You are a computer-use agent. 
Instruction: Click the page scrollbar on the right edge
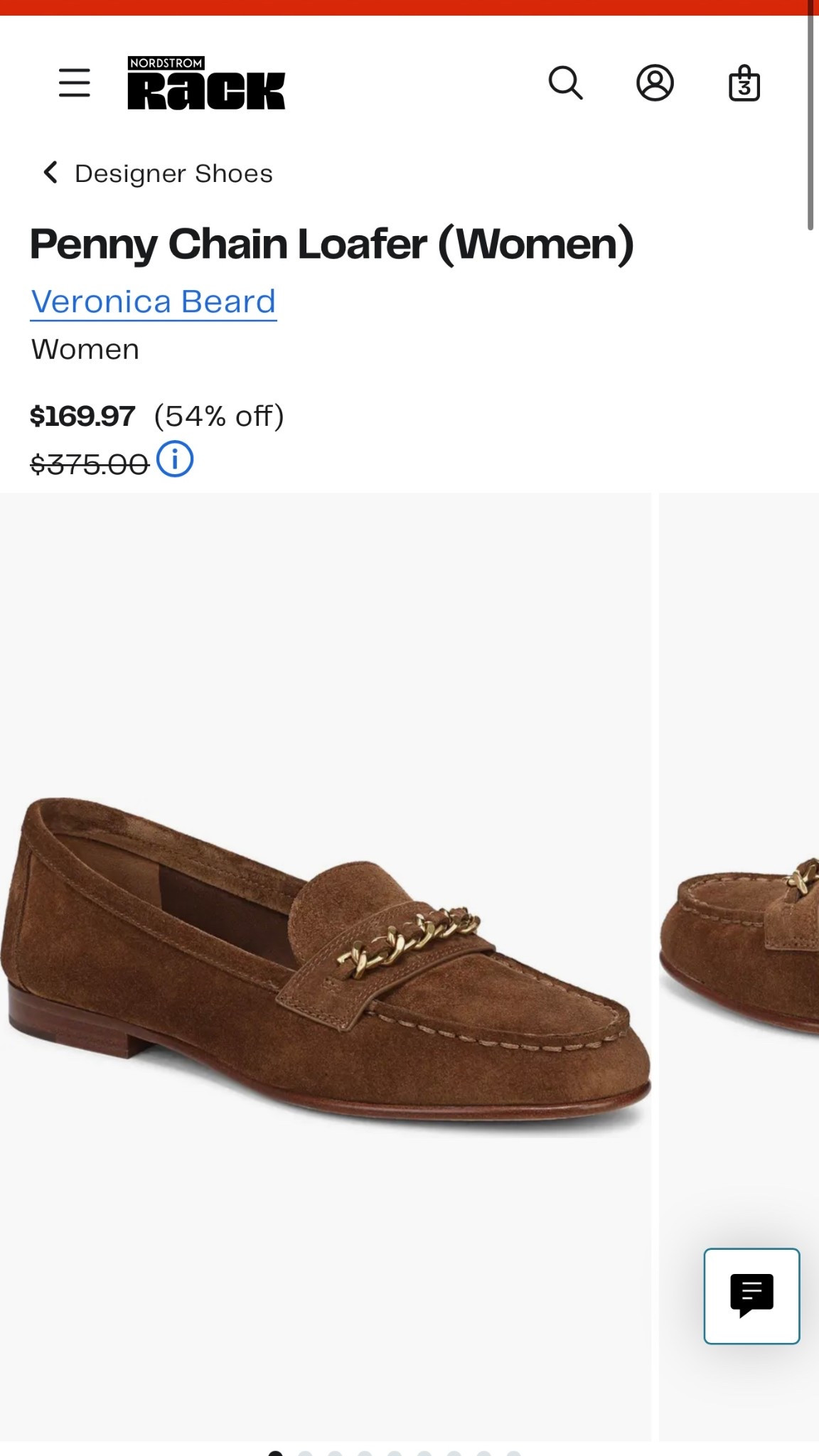pos(810,114)
